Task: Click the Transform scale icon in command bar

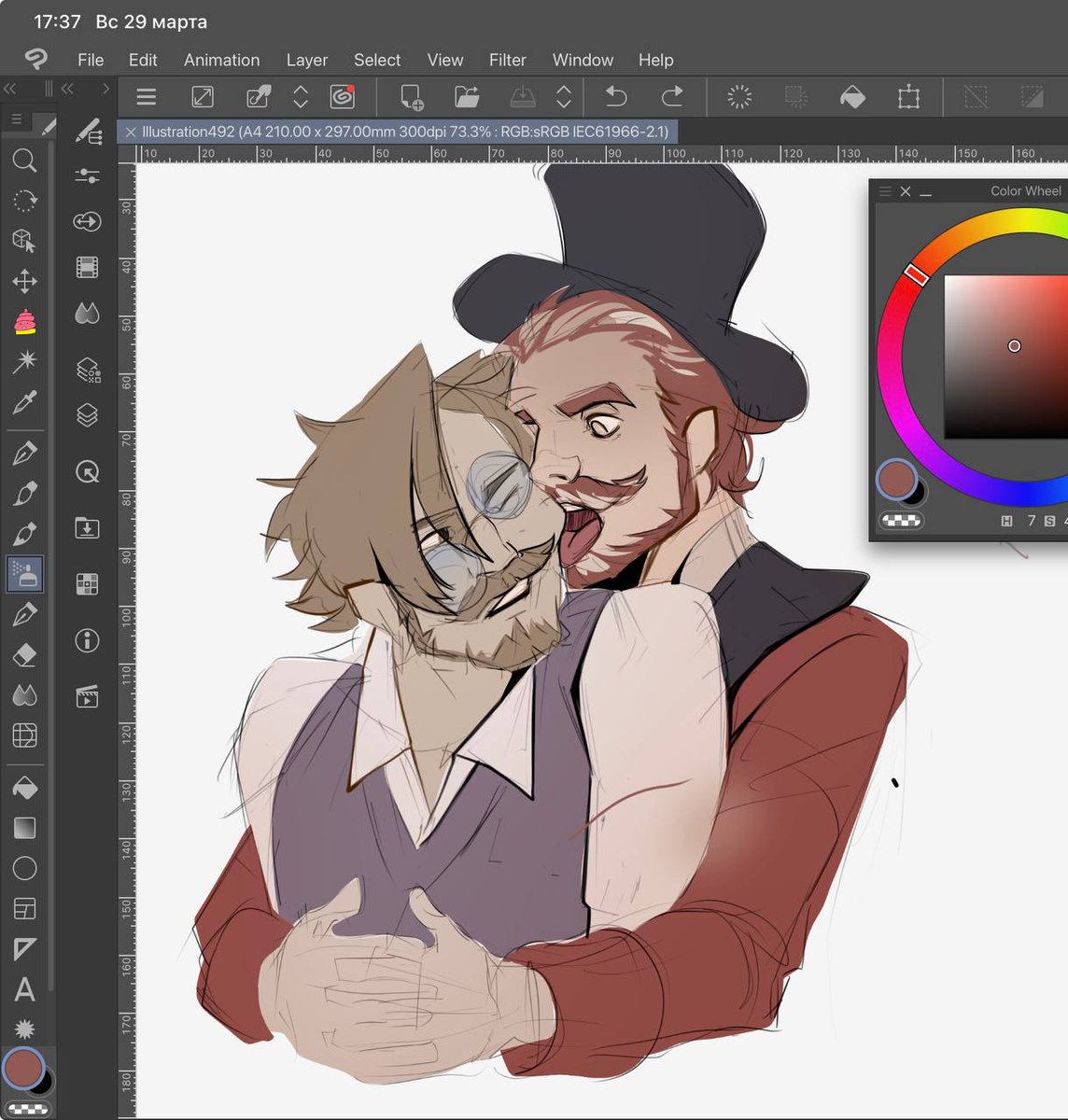Action: pyautogui.click(x=908, y=96)
